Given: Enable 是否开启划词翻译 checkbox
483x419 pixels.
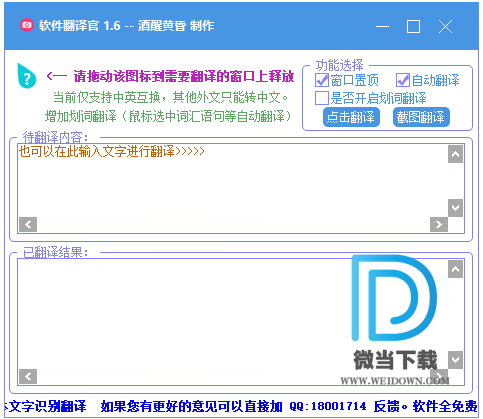Looking at the screenshot, I should 322,98.
